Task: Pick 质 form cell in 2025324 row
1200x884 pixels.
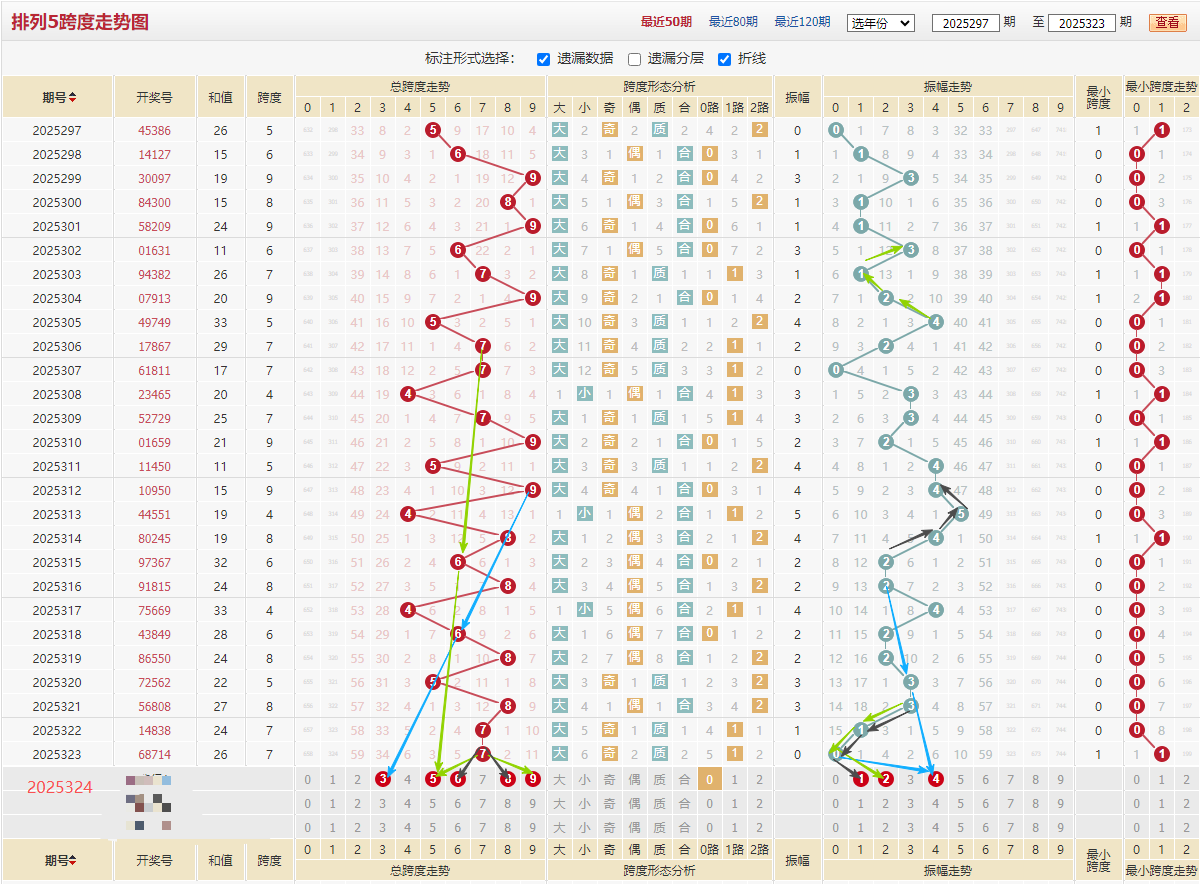Action: click(659, 779)
